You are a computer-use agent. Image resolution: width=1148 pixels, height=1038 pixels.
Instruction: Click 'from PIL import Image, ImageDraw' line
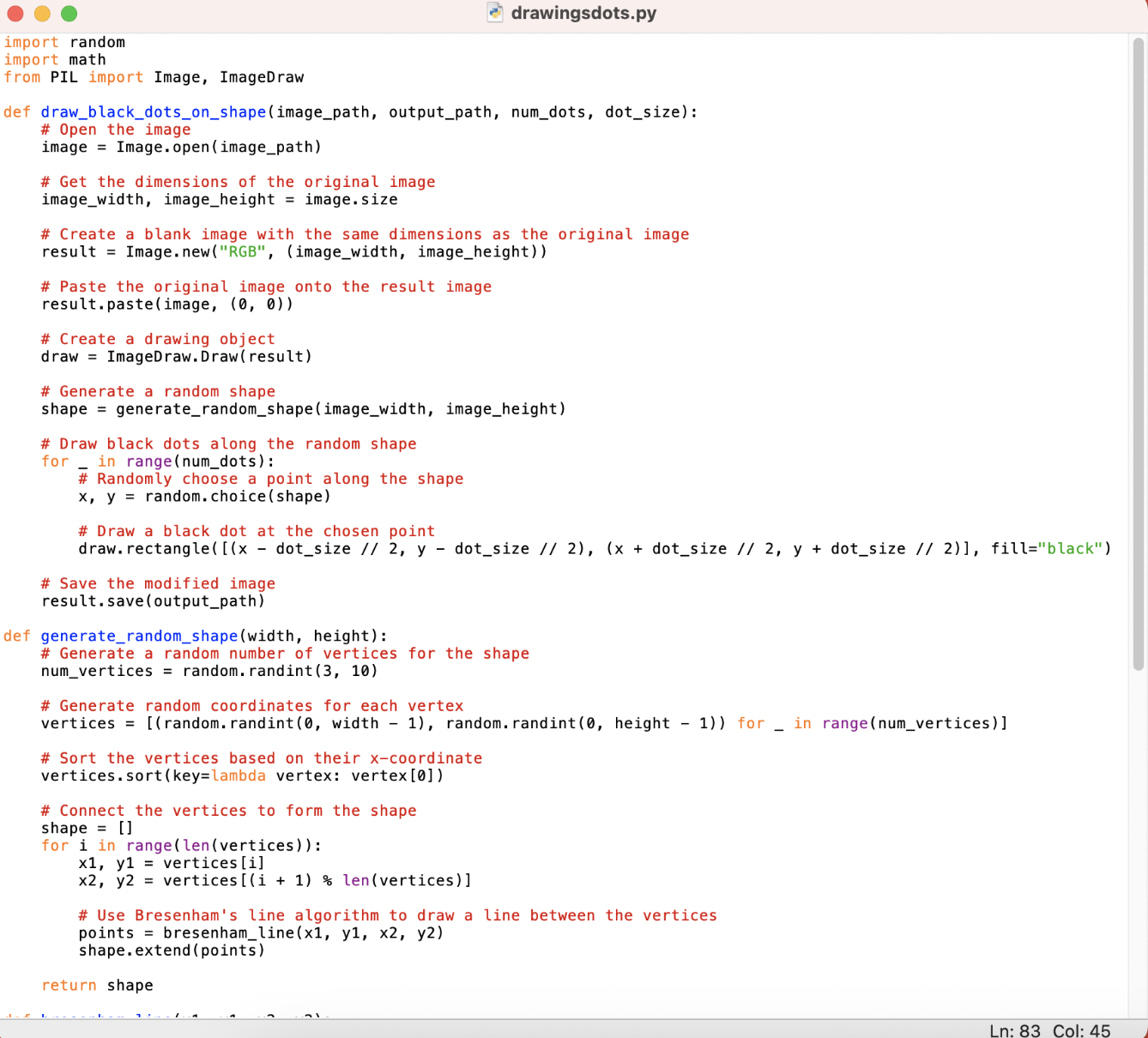pos(154,77)
